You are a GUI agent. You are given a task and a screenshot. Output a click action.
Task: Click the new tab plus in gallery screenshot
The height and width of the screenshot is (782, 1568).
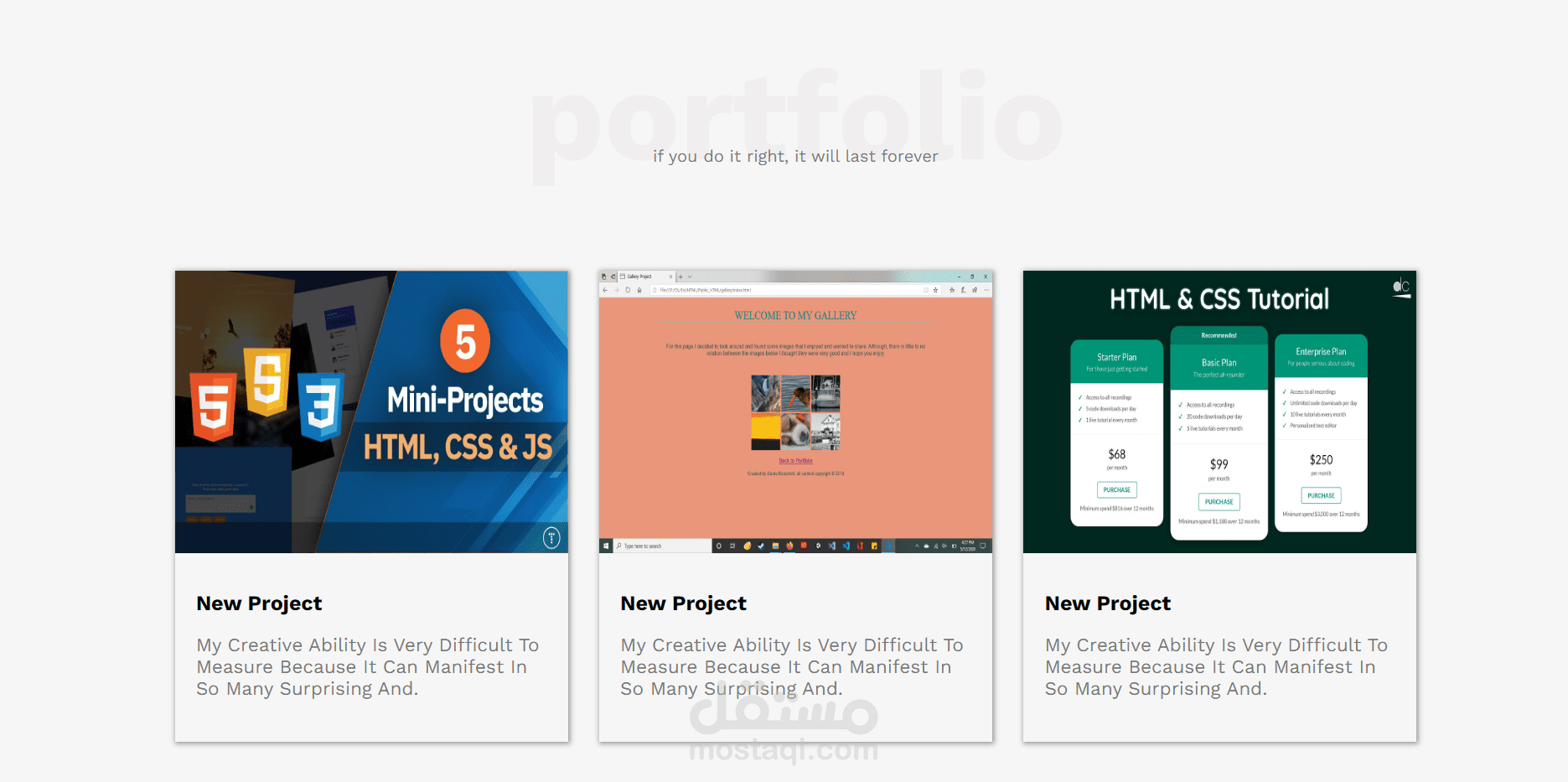tap(681, 277)
